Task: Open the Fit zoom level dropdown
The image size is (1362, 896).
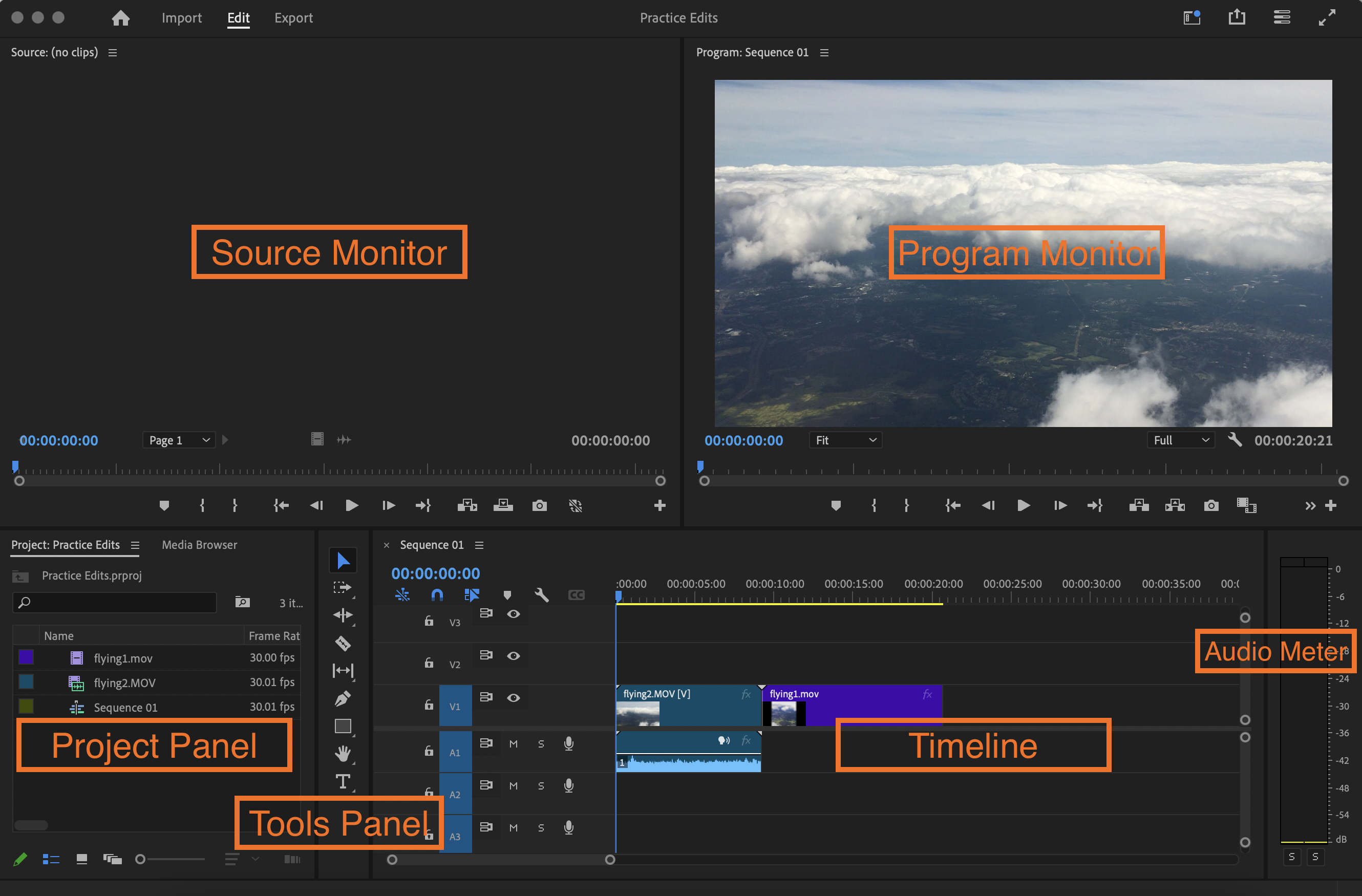Action: pyautogui.click(x=845, y=440)
